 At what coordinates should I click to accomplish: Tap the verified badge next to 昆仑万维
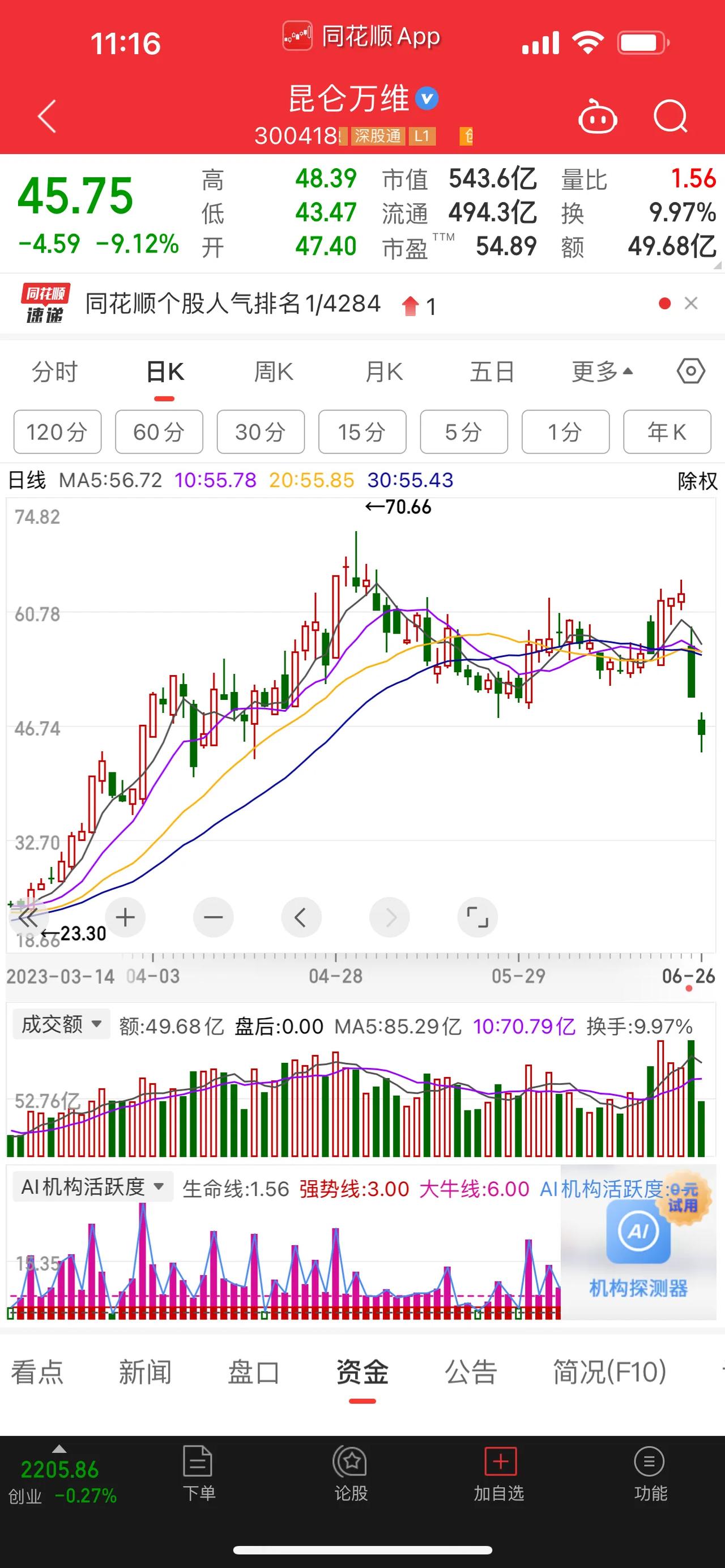(x=427, y=98)
